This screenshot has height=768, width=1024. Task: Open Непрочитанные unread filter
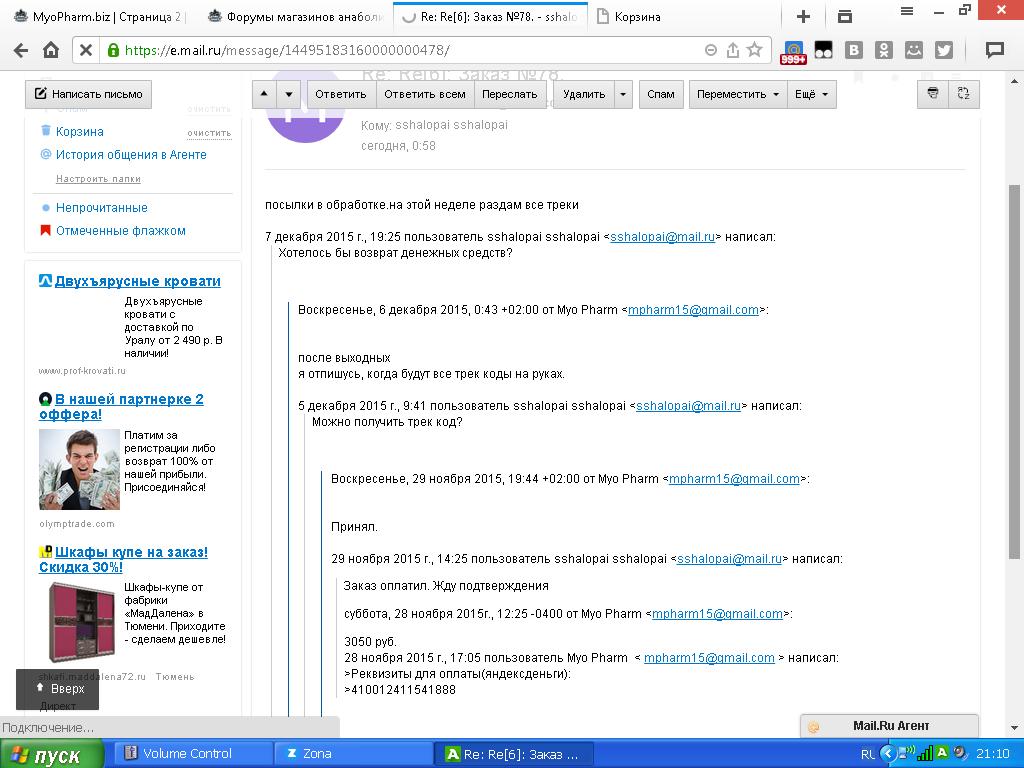[x=101, y=208]
